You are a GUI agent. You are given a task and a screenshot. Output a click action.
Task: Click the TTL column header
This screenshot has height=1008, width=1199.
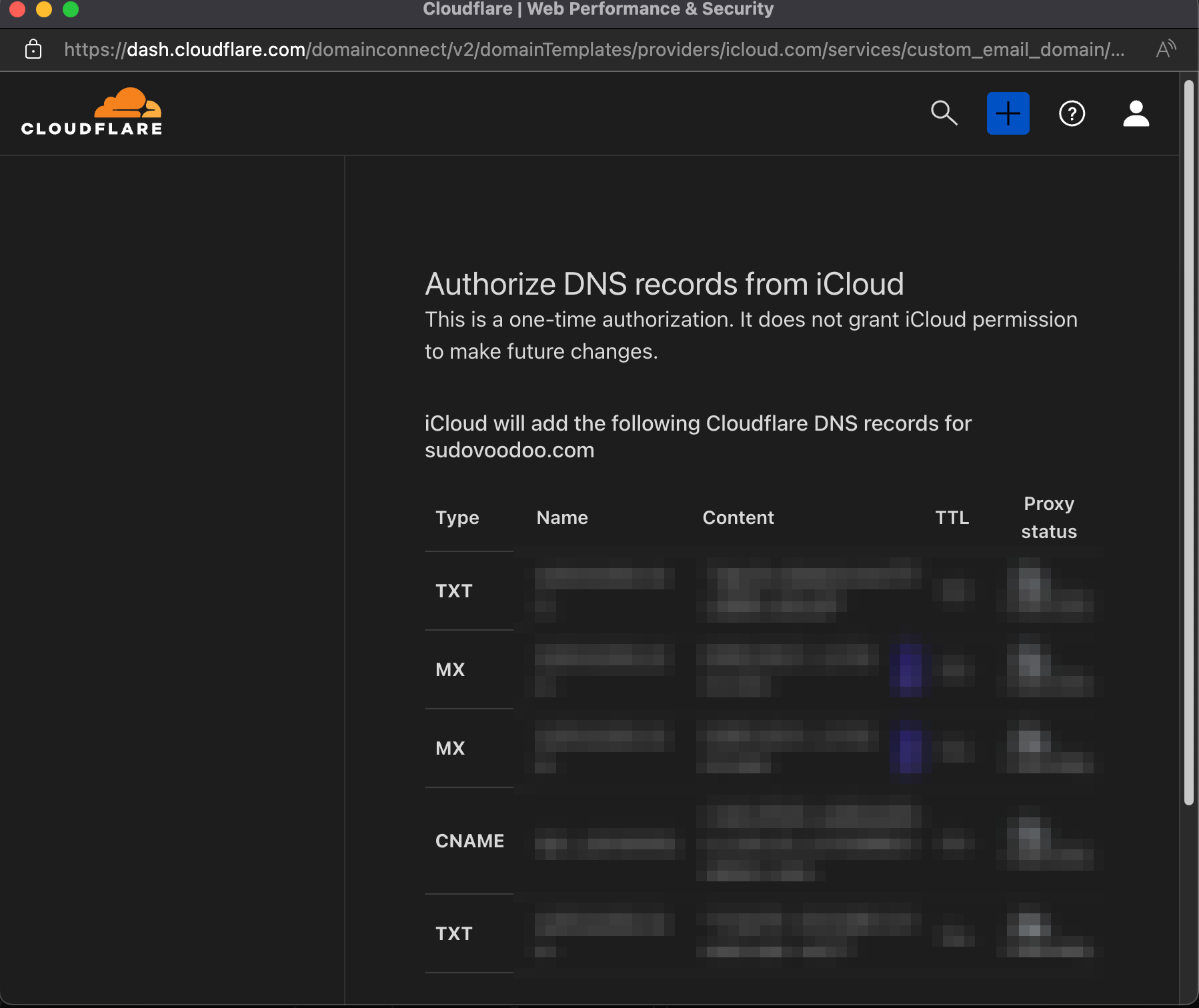coord(952,517)
